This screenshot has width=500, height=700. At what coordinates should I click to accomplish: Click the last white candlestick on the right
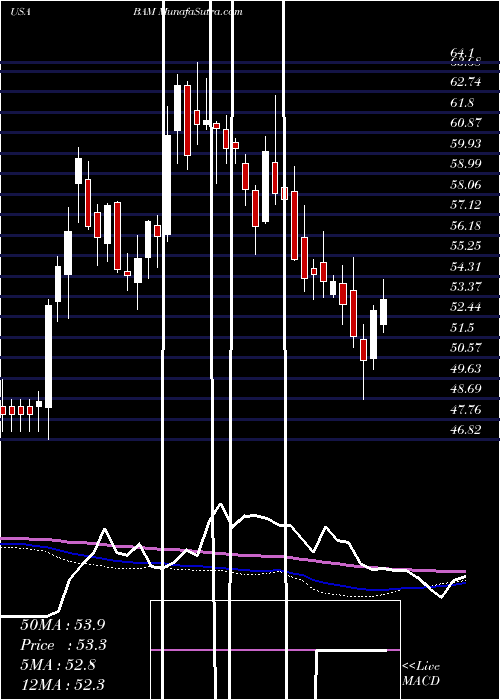click(383, 312)
